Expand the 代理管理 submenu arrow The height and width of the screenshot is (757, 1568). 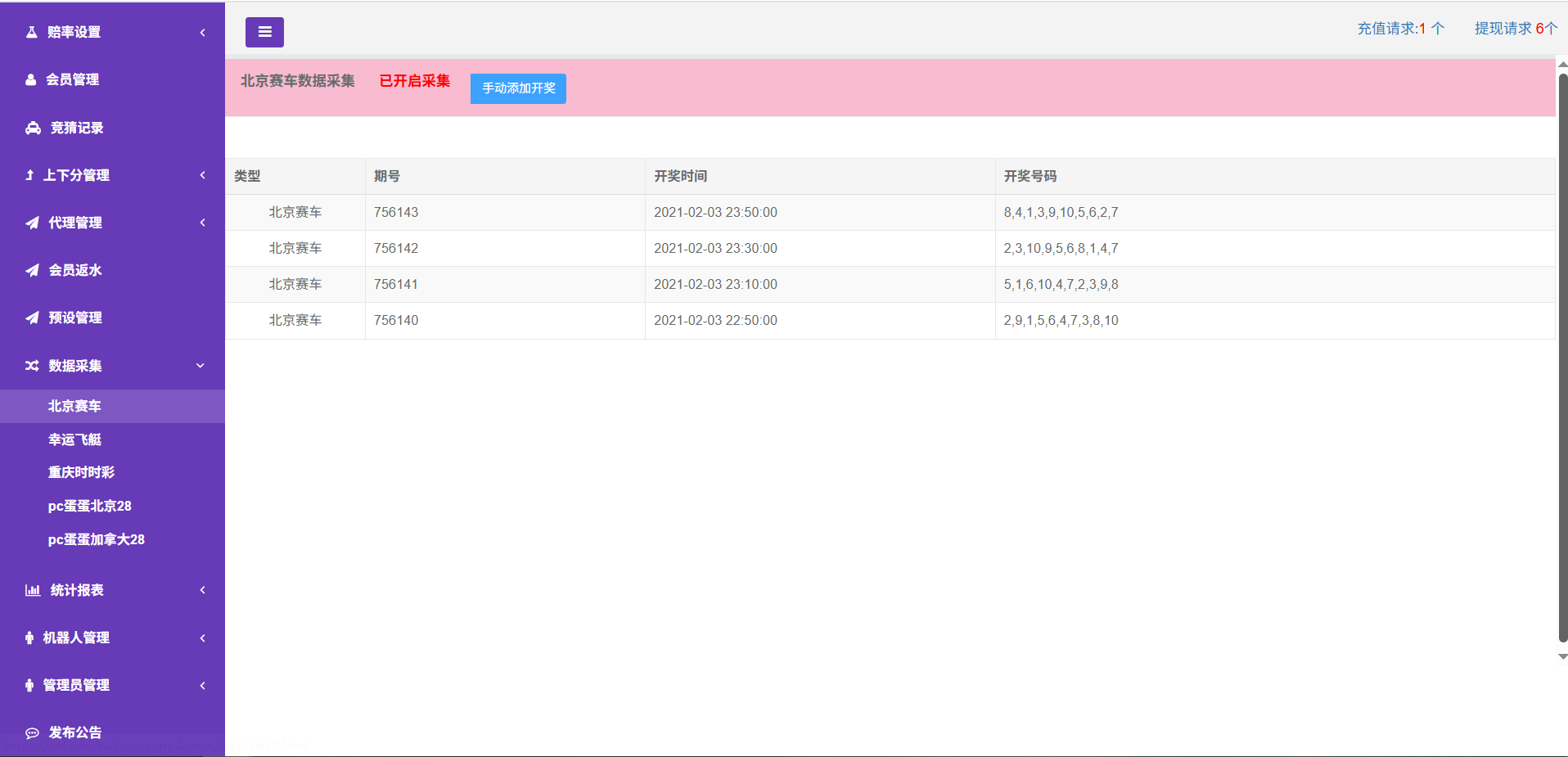(202, 223)
